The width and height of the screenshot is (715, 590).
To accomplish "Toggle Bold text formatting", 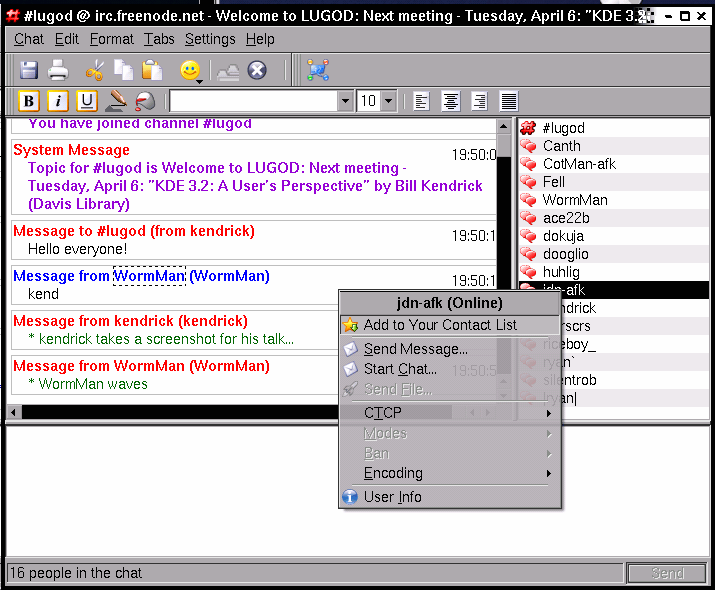I will [x=29, y=101].
